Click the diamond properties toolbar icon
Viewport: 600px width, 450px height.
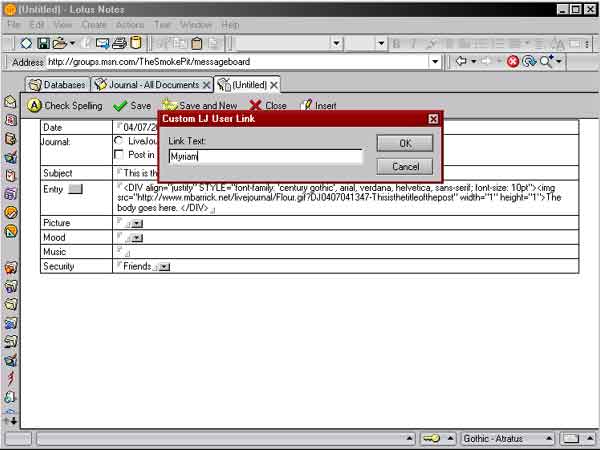[x=26, y=43]
